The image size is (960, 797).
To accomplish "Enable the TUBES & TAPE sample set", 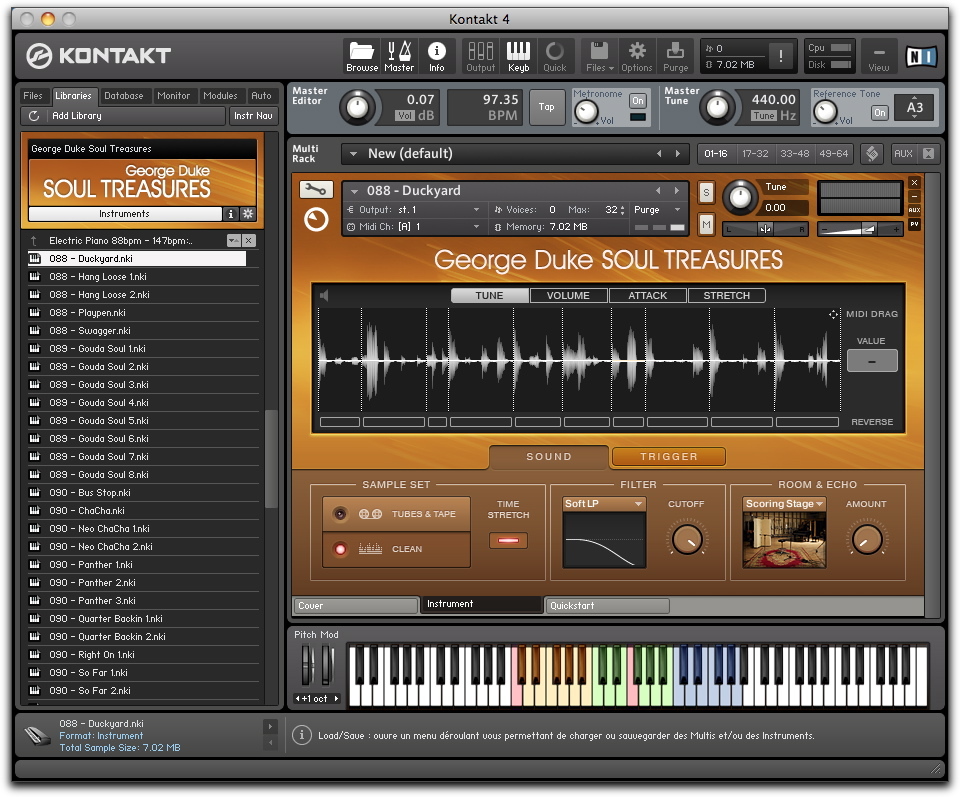I will [x=396, y=514].
